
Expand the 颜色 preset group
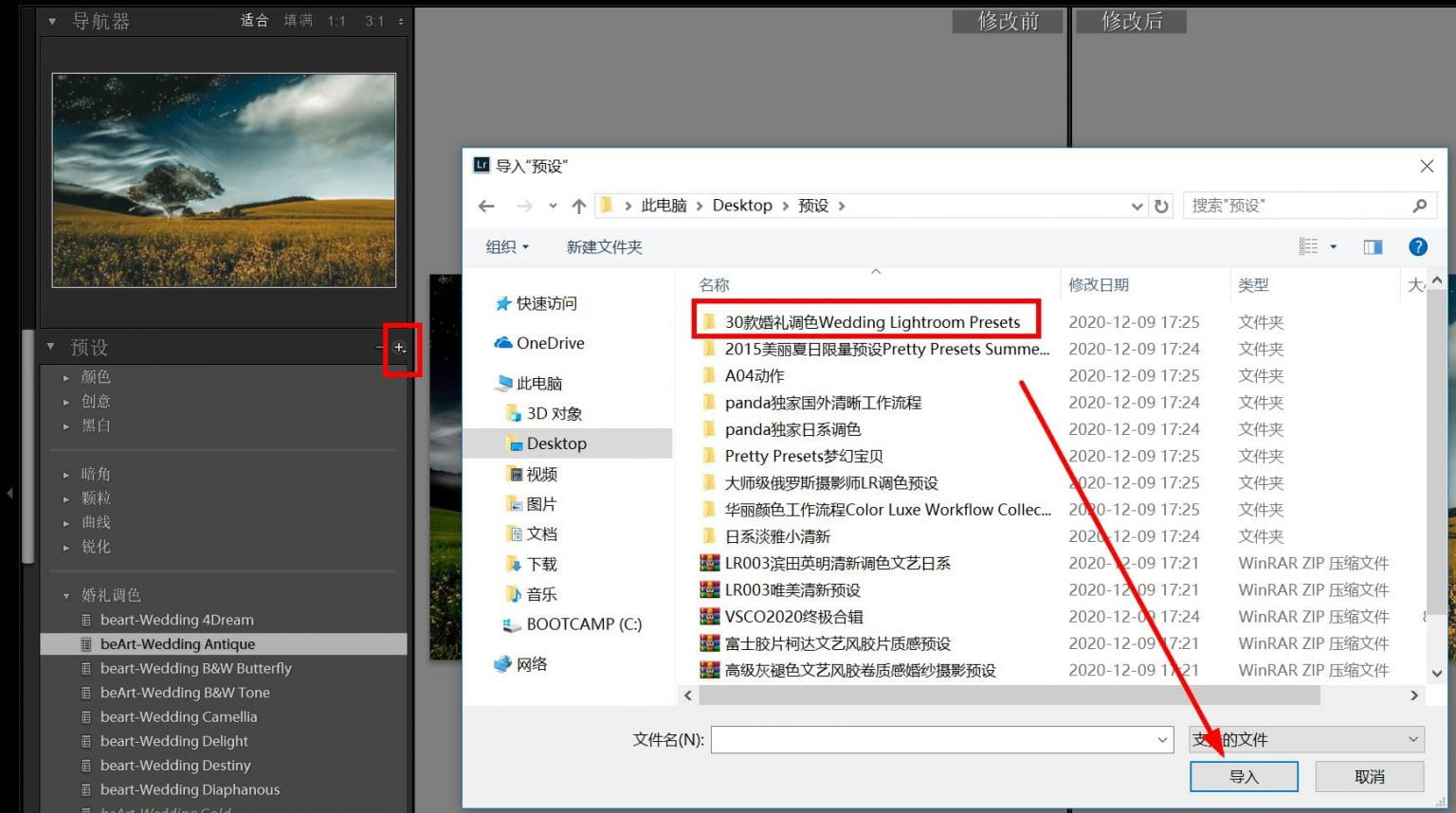(66, 377)
